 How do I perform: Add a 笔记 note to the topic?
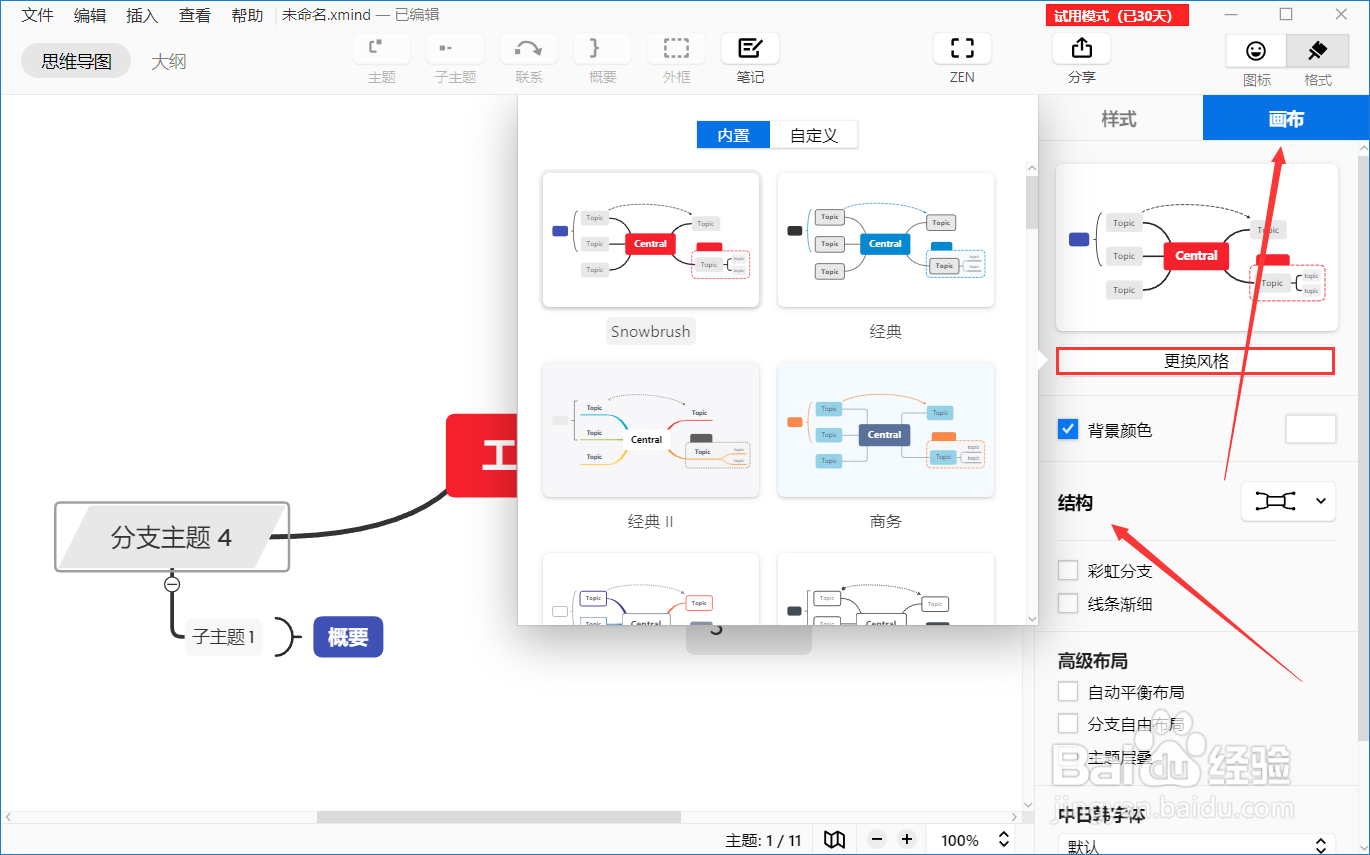pyautogui.click(x=750, y=47)
